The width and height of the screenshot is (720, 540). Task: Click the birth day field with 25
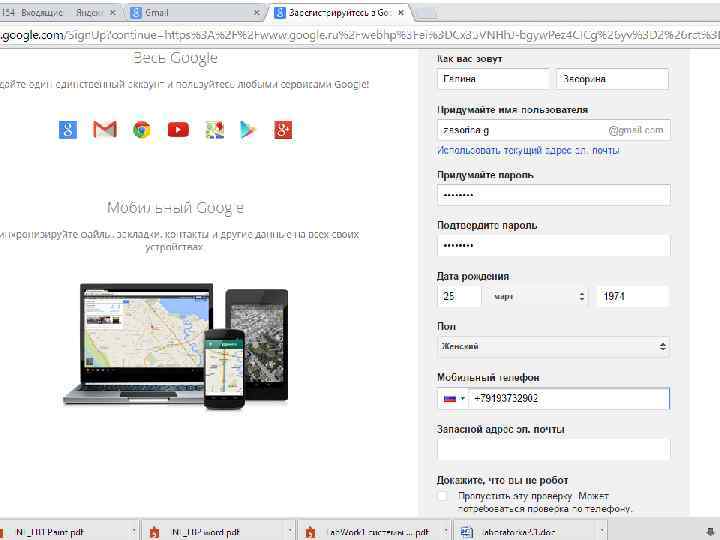[x=459, y=297]
